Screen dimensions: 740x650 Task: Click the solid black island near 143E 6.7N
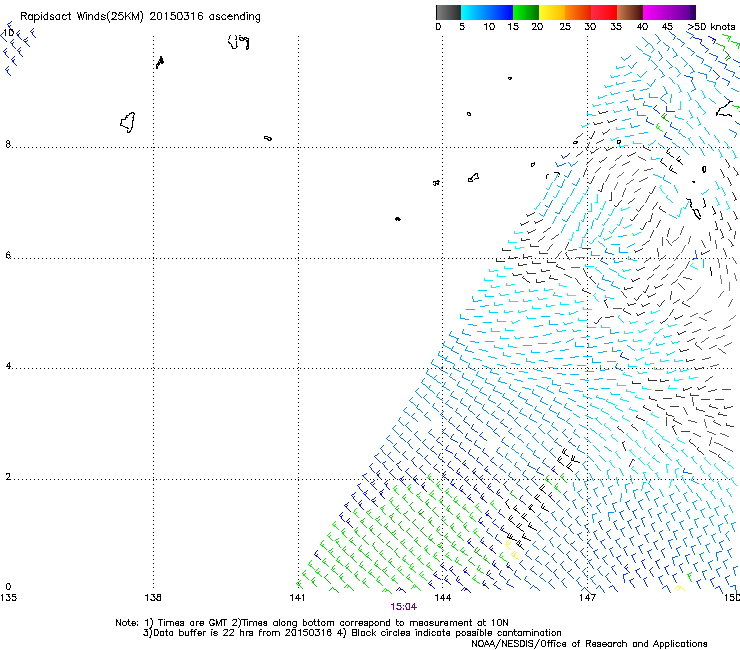click(x=398, y=219)
